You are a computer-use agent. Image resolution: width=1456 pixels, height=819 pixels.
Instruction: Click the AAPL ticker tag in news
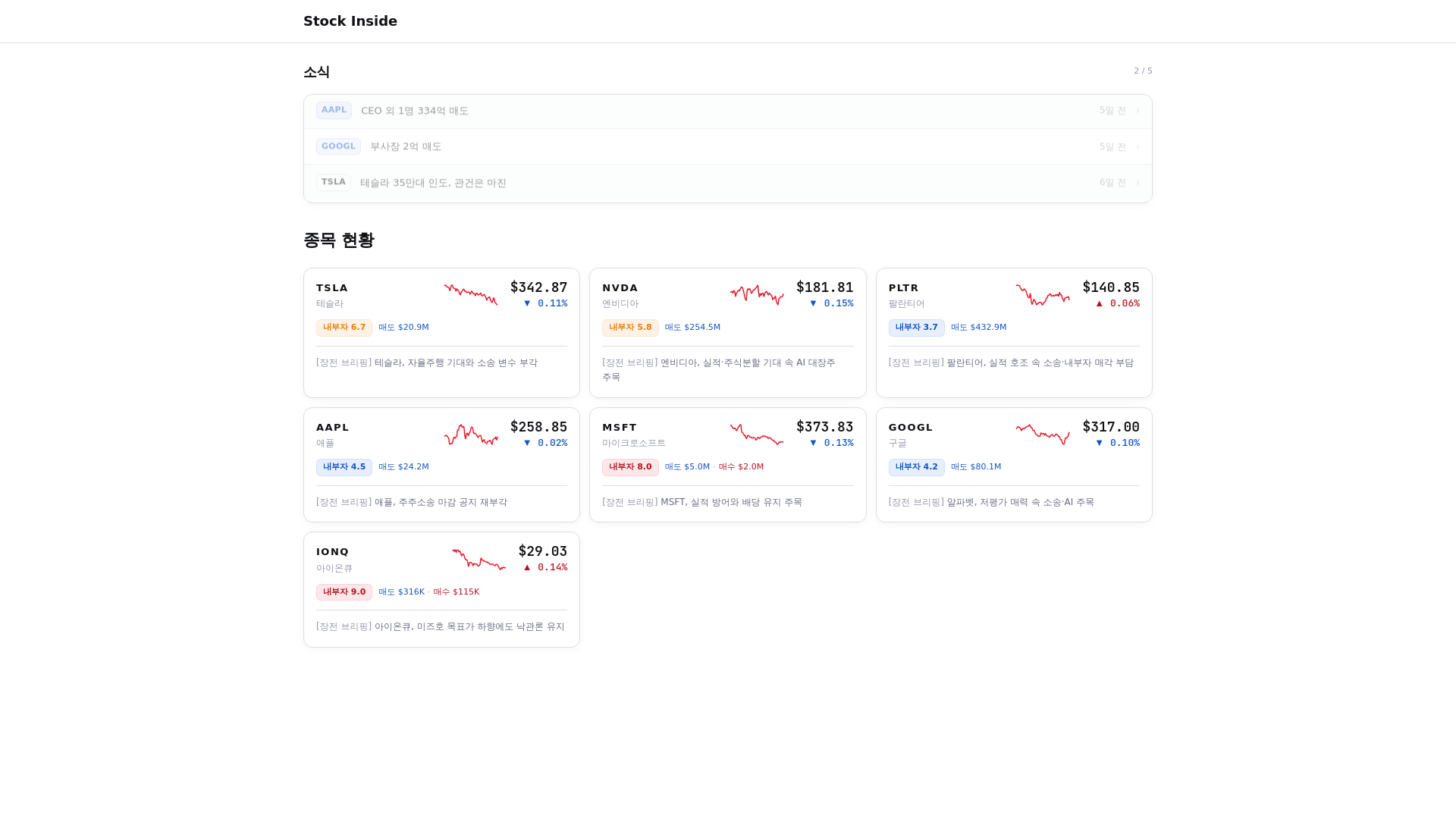pos(334,110)
